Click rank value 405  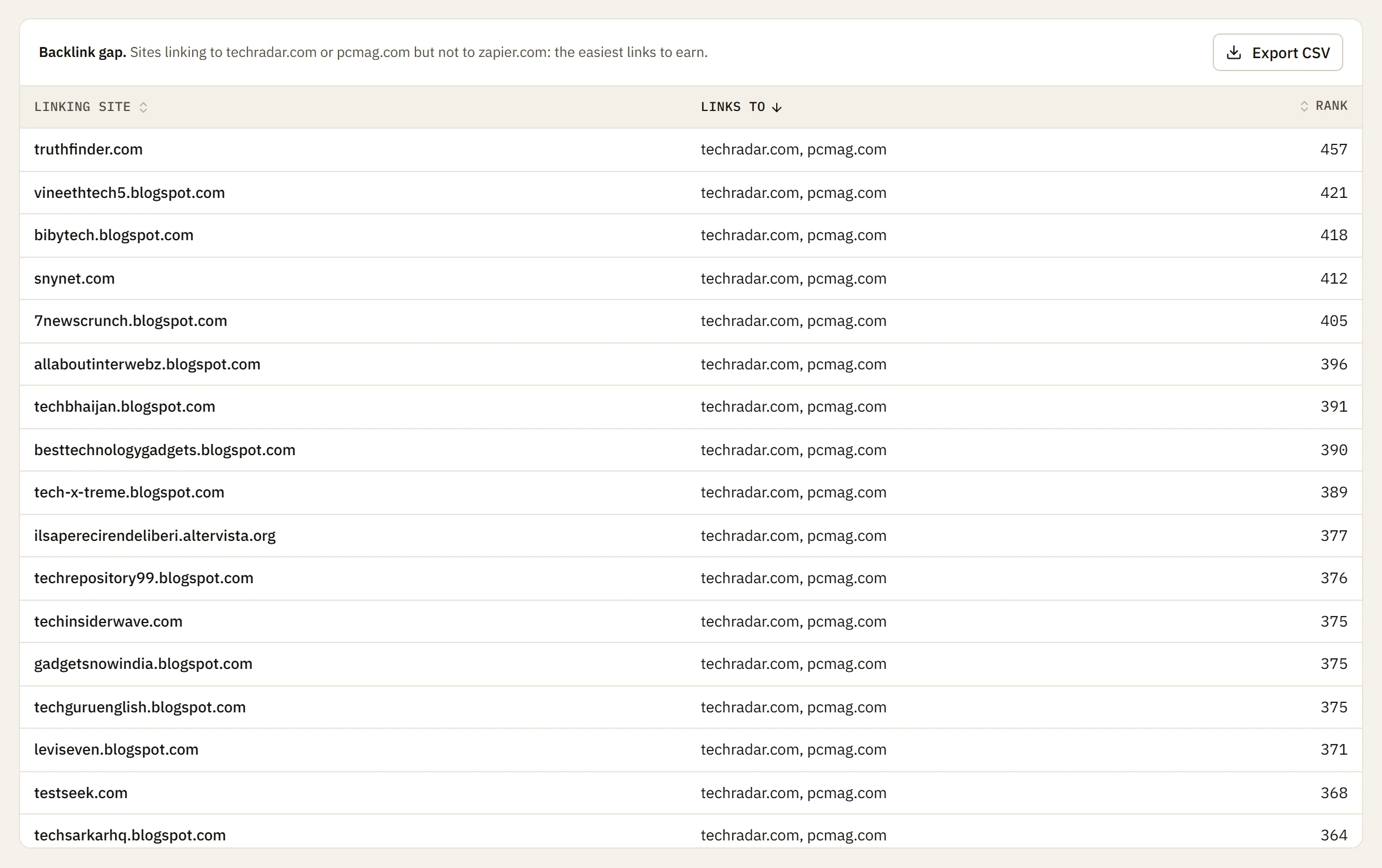click(1334, 321)
